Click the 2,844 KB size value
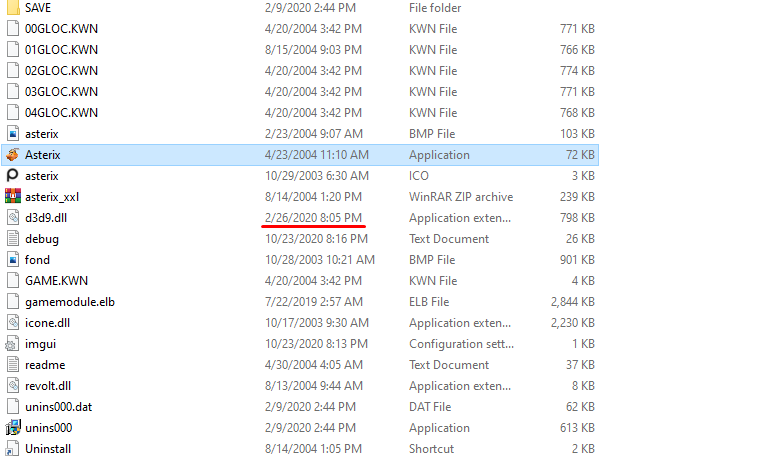Viewport: 757px width, 461px height. (x=573, y=302)
